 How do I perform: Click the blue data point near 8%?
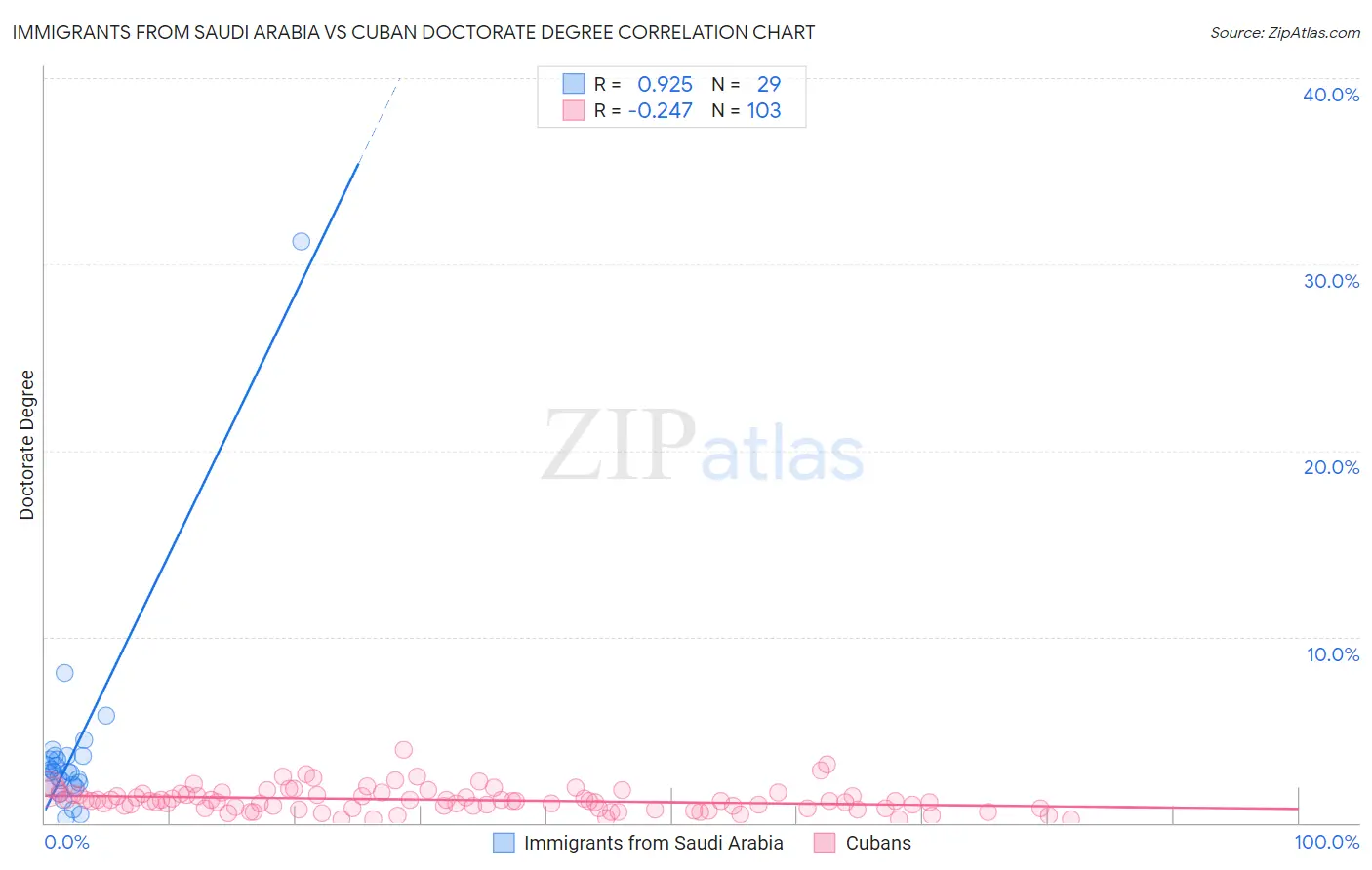pos(64,672)
